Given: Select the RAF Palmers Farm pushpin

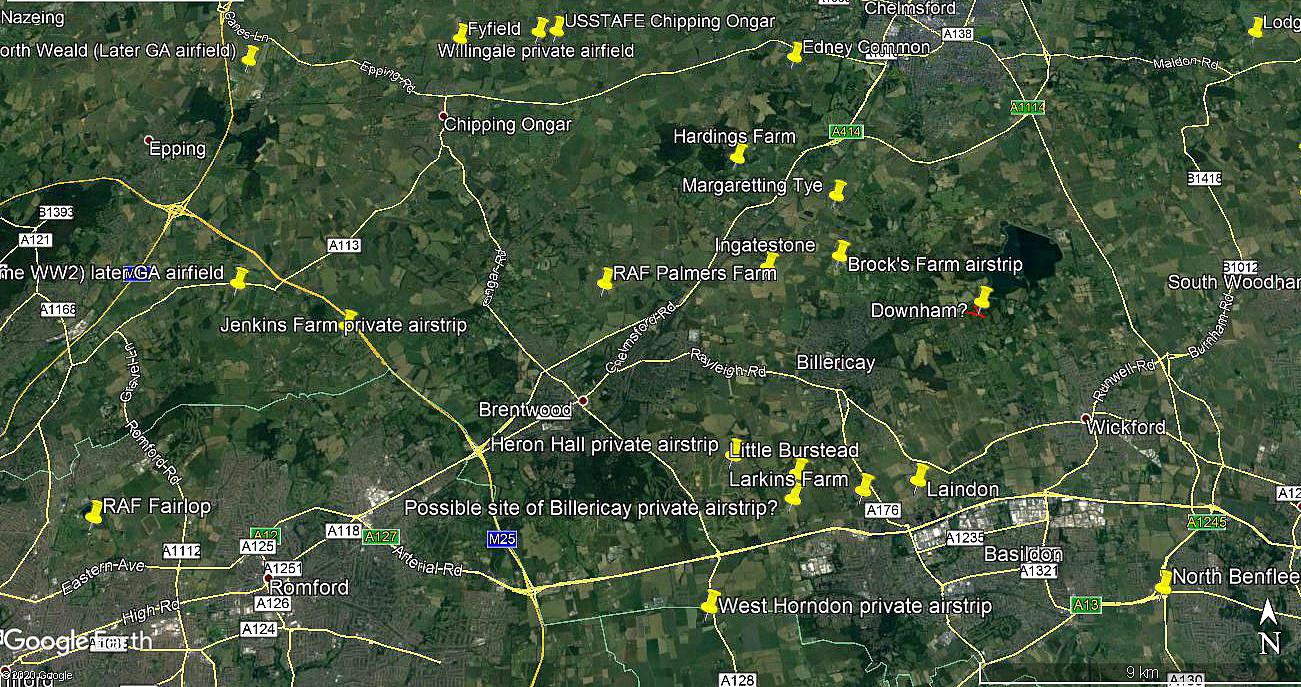Looking at the screenshot, I should click(605, 280).
